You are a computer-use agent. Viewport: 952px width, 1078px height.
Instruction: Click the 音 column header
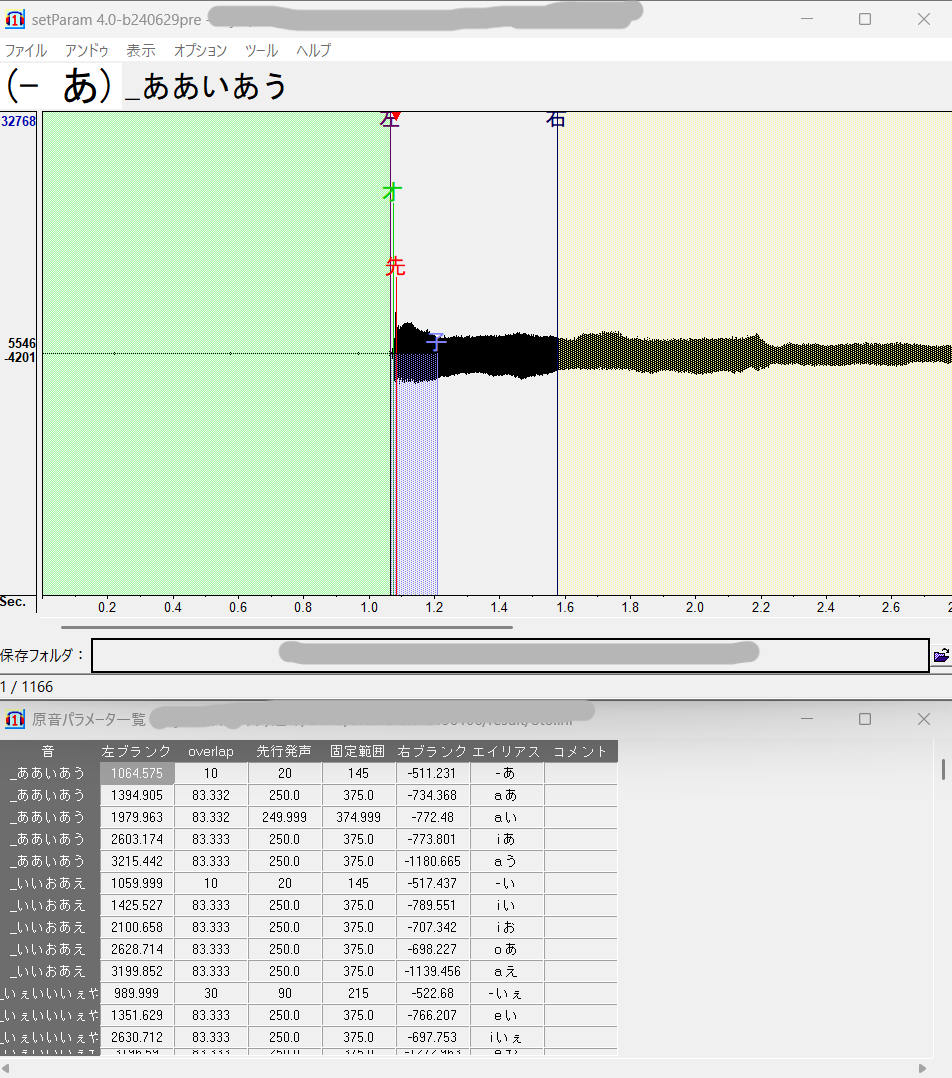49,751
